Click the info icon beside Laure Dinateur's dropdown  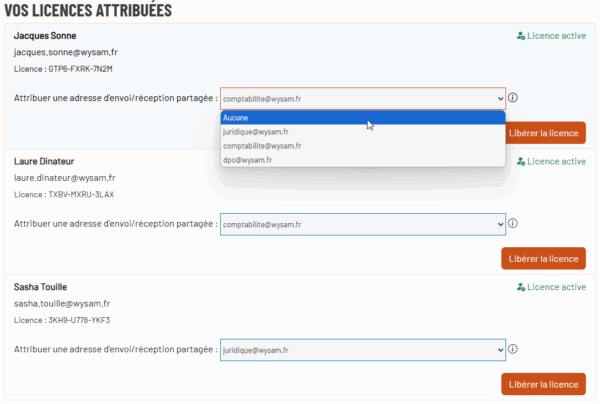pos(513,224)
